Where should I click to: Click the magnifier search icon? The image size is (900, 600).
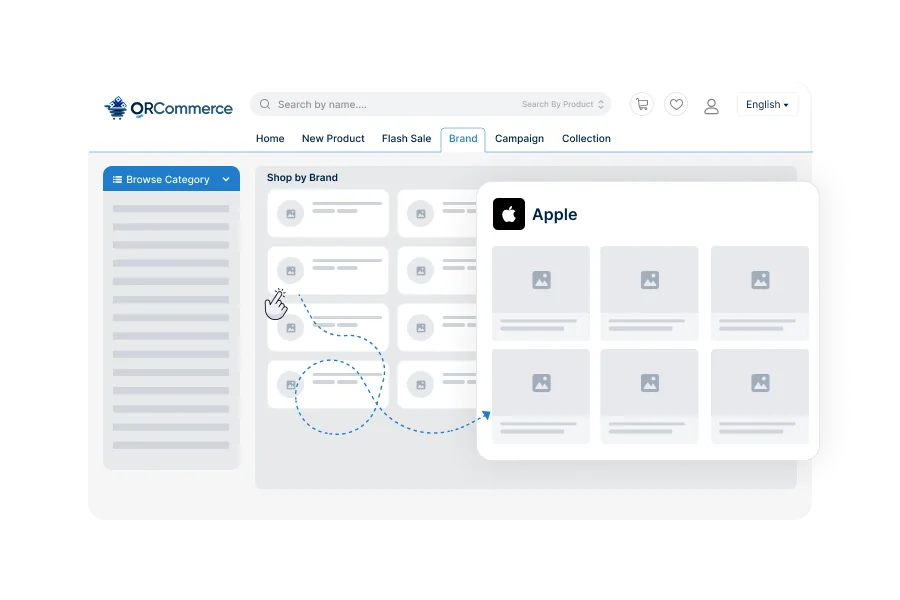[x=265, y=104]
